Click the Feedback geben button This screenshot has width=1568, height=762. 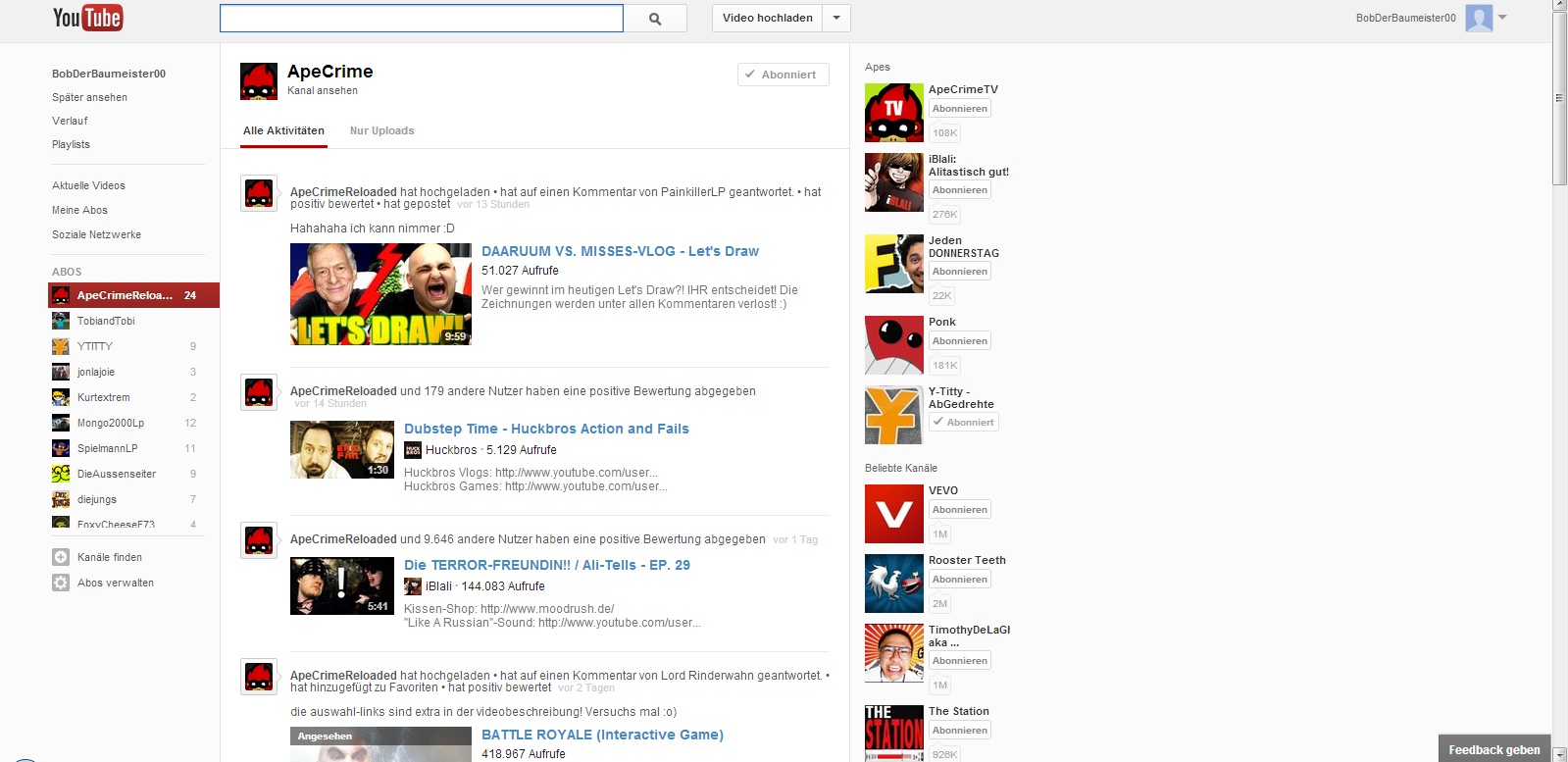(x=1494, y=750)
